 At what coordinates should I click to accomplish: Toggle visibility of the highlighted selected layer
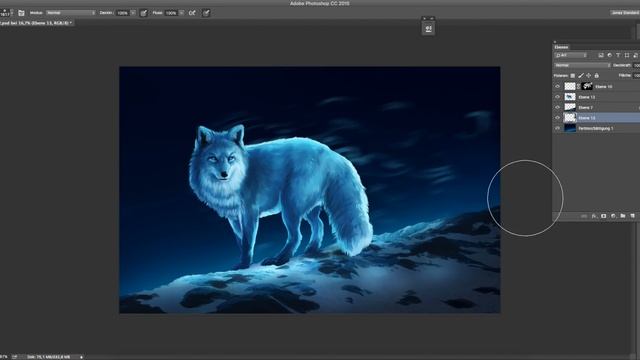point(558,118)
